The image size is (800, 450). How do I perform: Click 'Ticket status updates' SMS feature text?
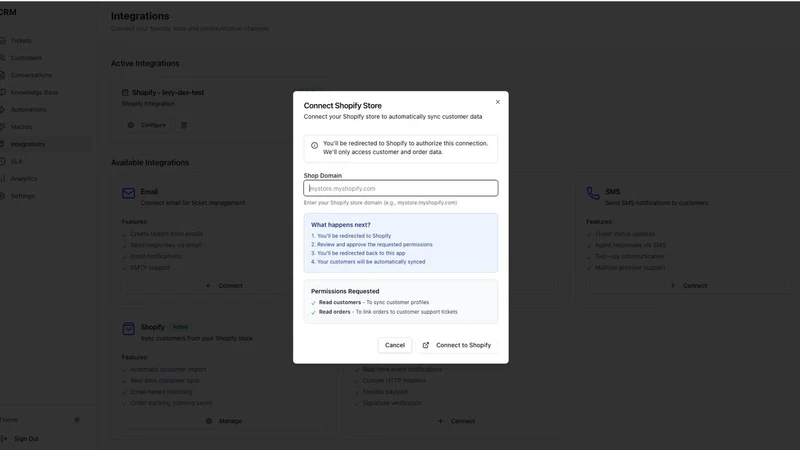(x=624, y=234)
